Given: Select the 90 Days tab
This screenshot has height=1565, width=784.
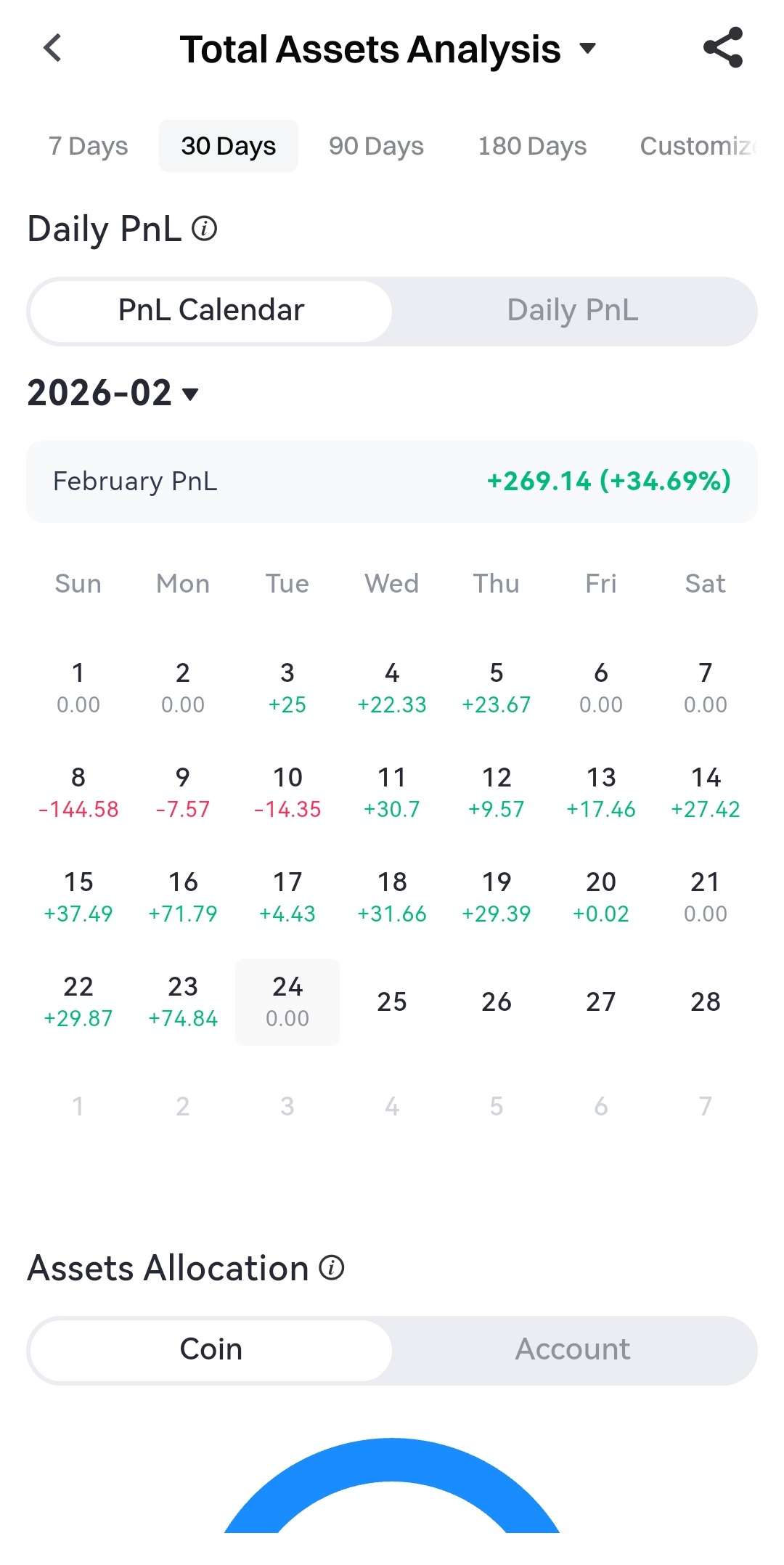Looking at the screenshot, I should [376, 146].
